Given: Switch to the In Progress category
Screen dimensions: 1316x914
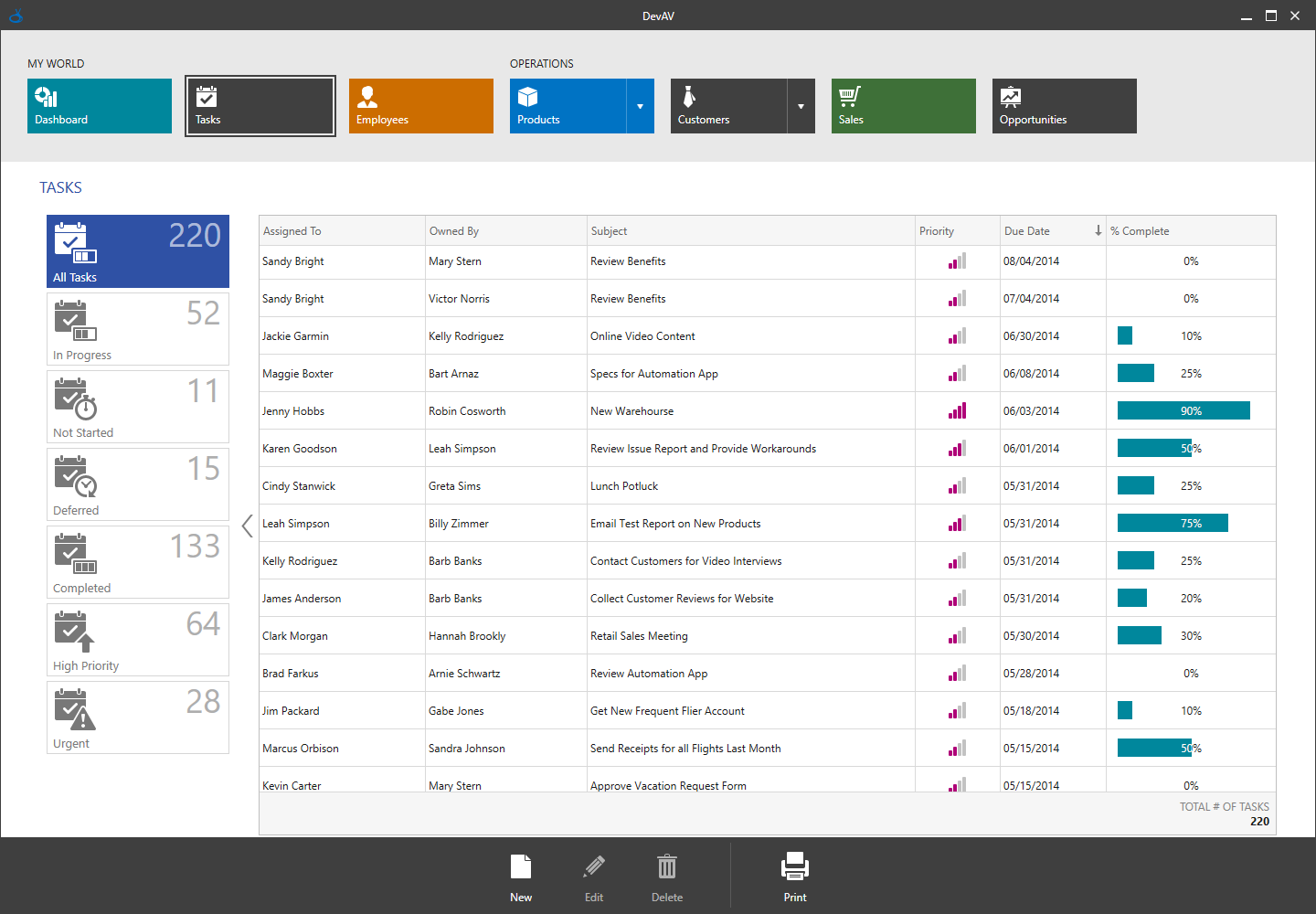Looking at the screenshot, I should [137, 329].
